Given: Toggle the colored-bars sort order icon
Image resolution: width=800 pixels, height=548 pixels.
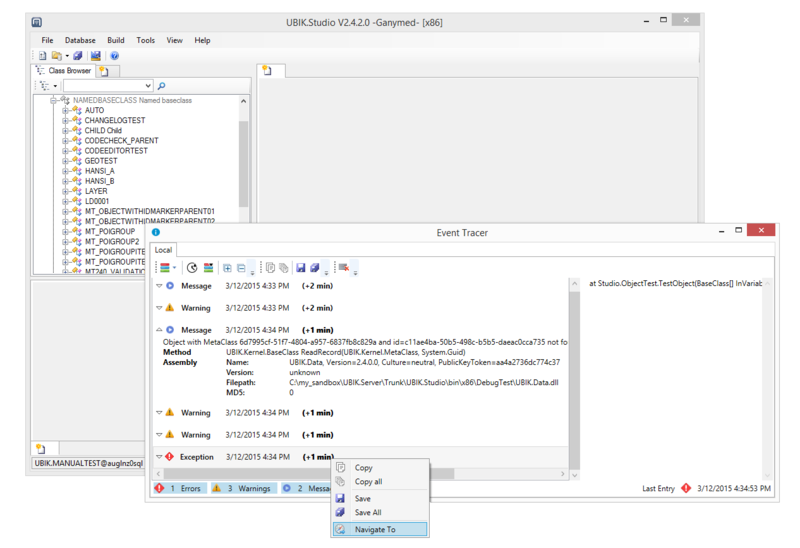Looking at the screenshot, I should click(208, 268).
